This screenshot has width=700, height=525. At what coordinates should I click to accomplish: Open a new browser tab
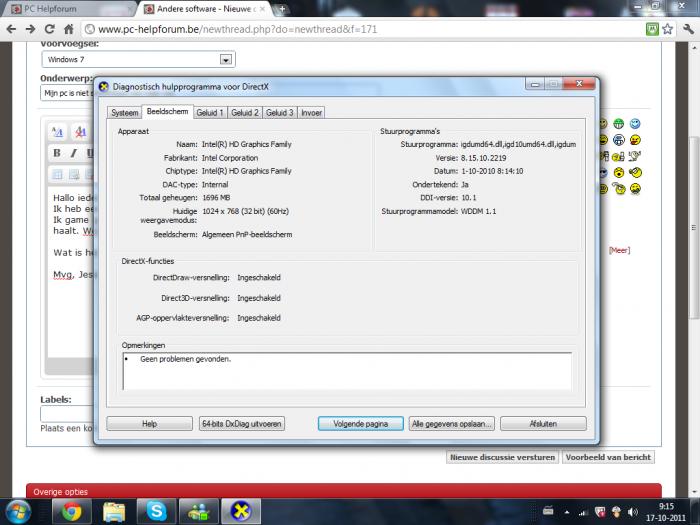coord(282,8)
